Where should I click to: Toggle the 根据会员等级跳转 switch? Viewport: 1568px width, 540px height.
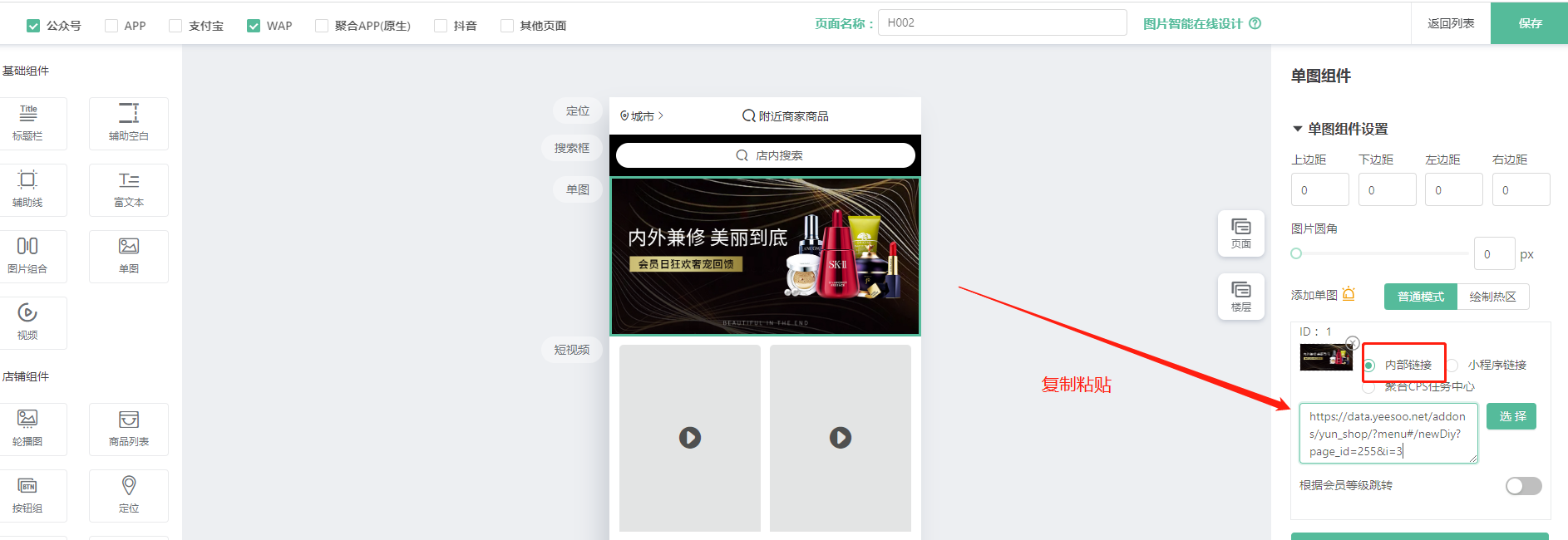click(x=1523, y=486)
